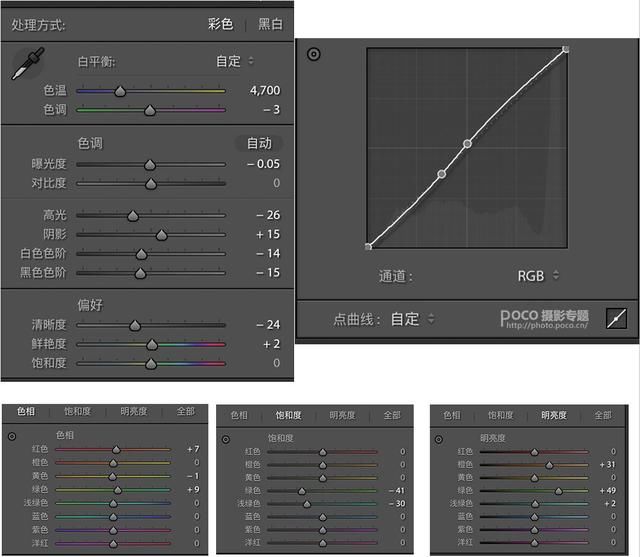Click the top-right endpoint of the tone curve

tap(566, 48)
